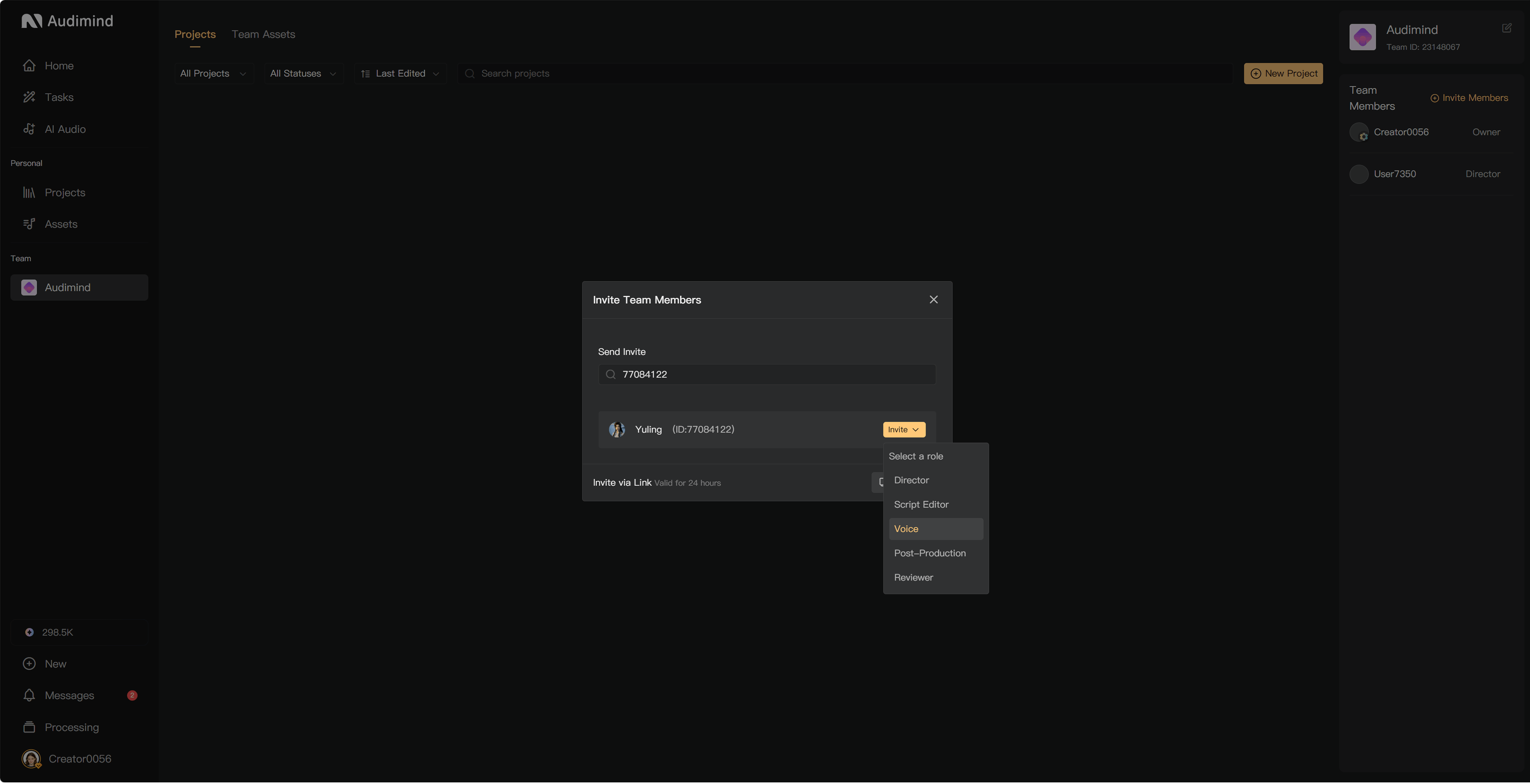Image resolution: width=1530 pixels, height=784 pixels.
Task: Open the Invite role dropdown for Yuling
Action: (903, 430)
